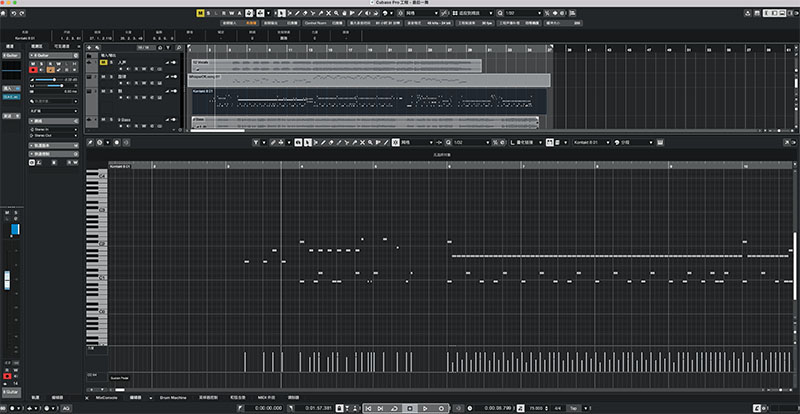The image size is (800, 414).
Task: Click the channel fader in left strip
Action: [7, 280]
